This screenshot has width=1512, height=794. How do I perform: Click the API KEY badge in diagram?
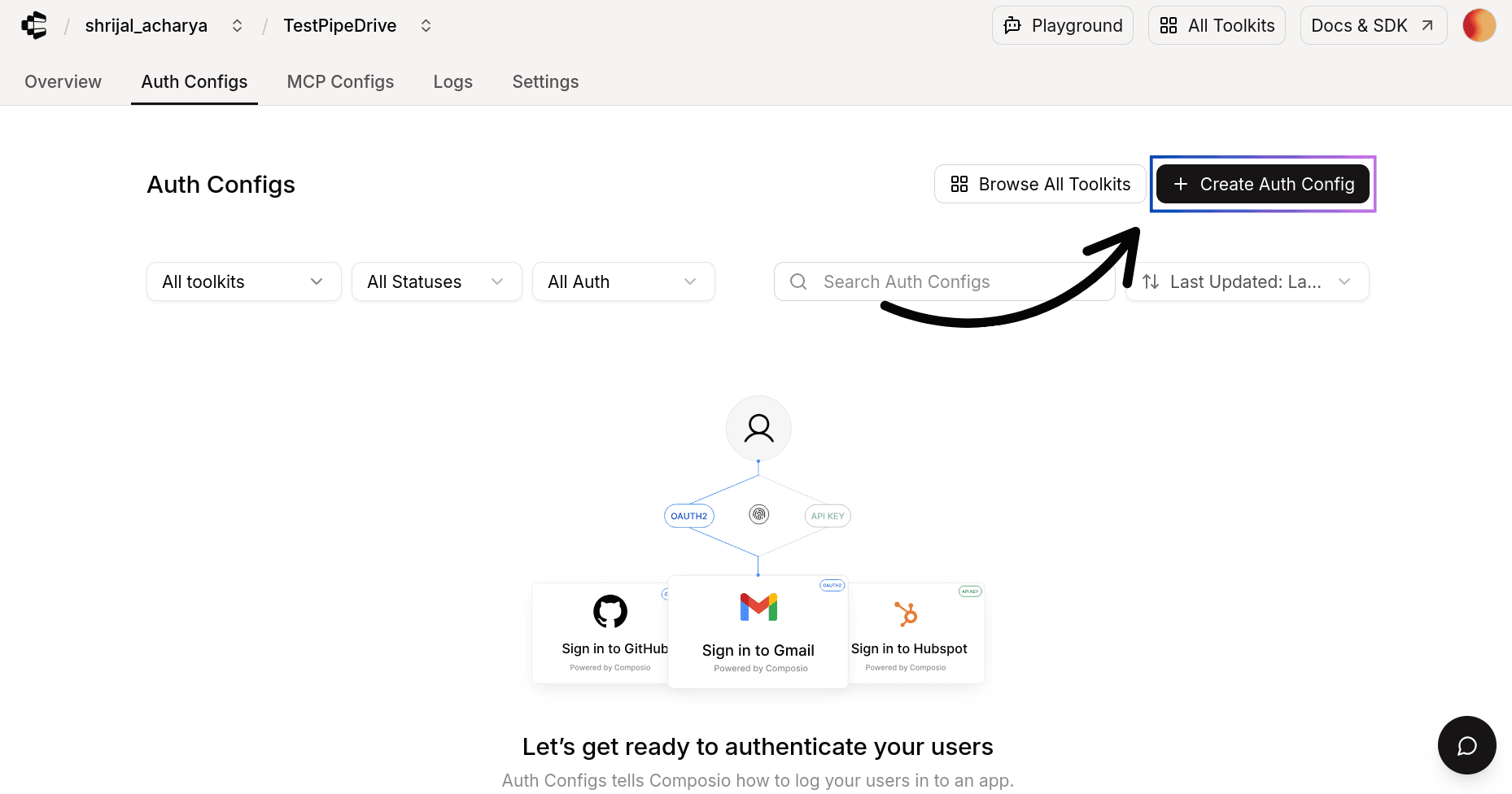[x=828, y=516]
